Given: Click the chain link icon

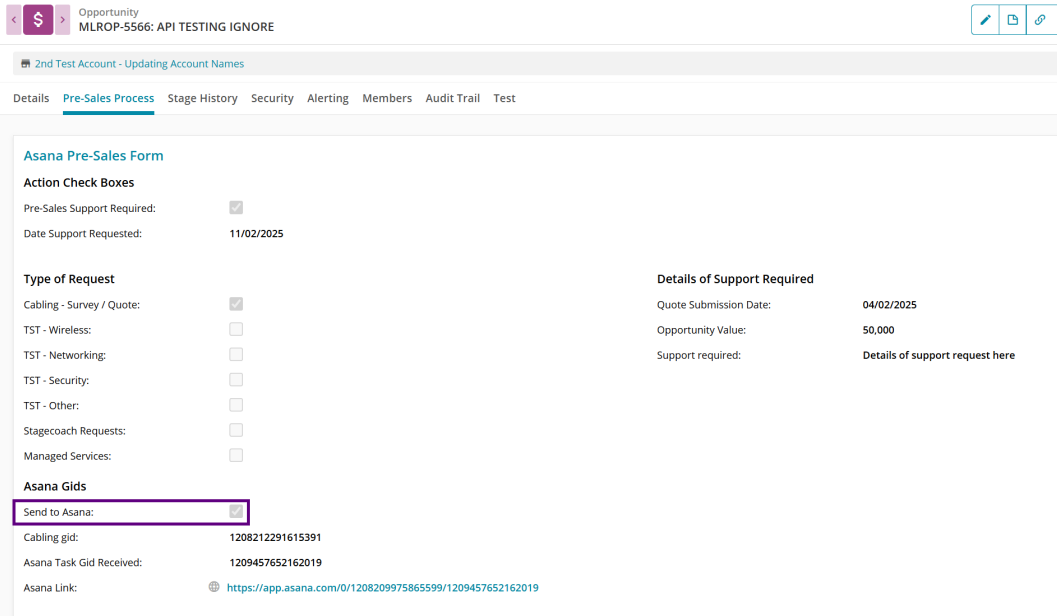Looking at the screenshot, I should pos(1041,20).
